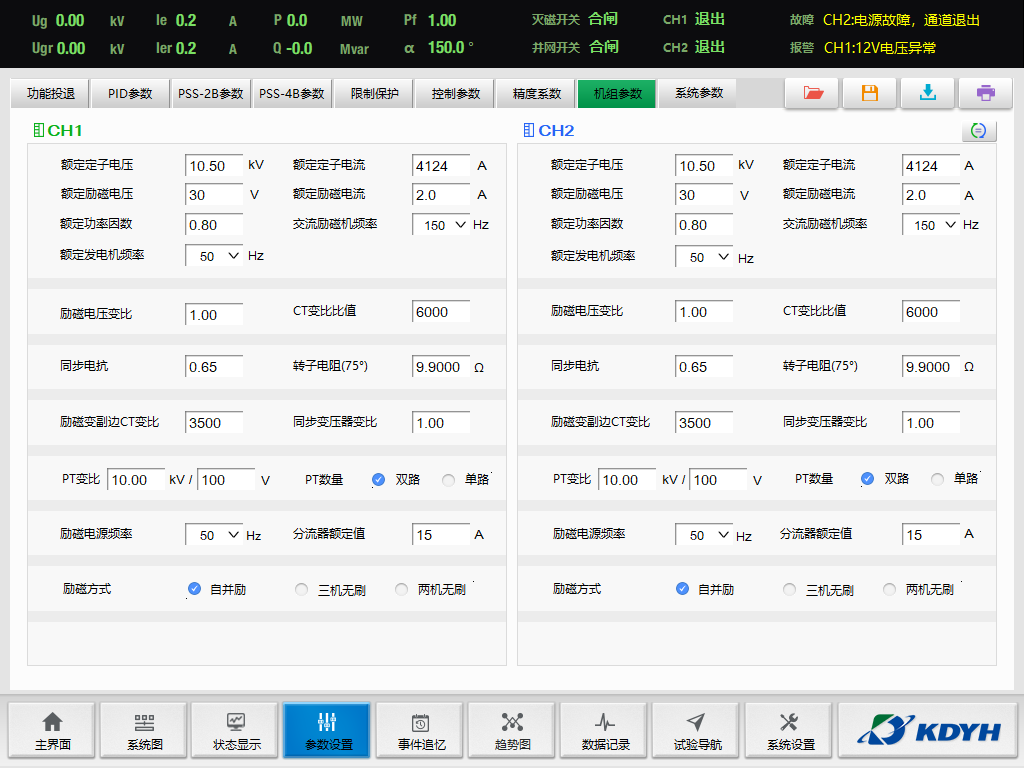Screen dimensions: 1024x768
Task: Open 系统设置 from bottom bar
Action: (x=790, y=731)
